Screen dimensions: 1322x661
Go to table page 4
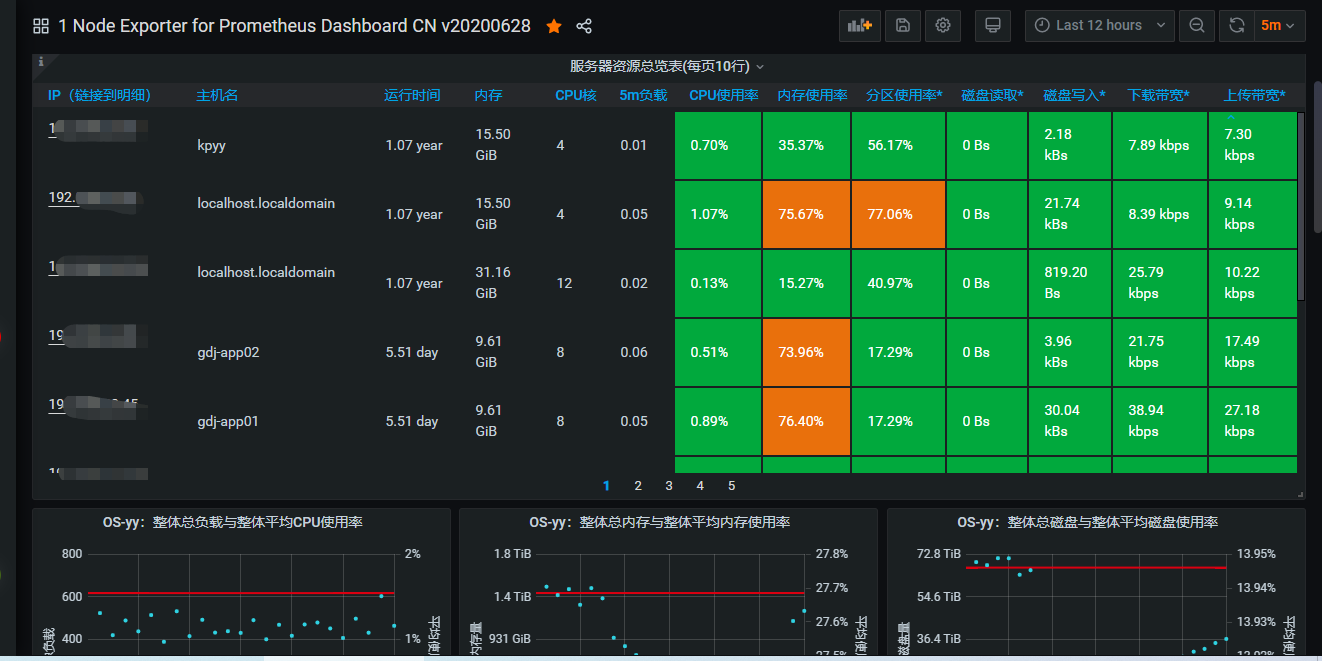coord(700,486)
